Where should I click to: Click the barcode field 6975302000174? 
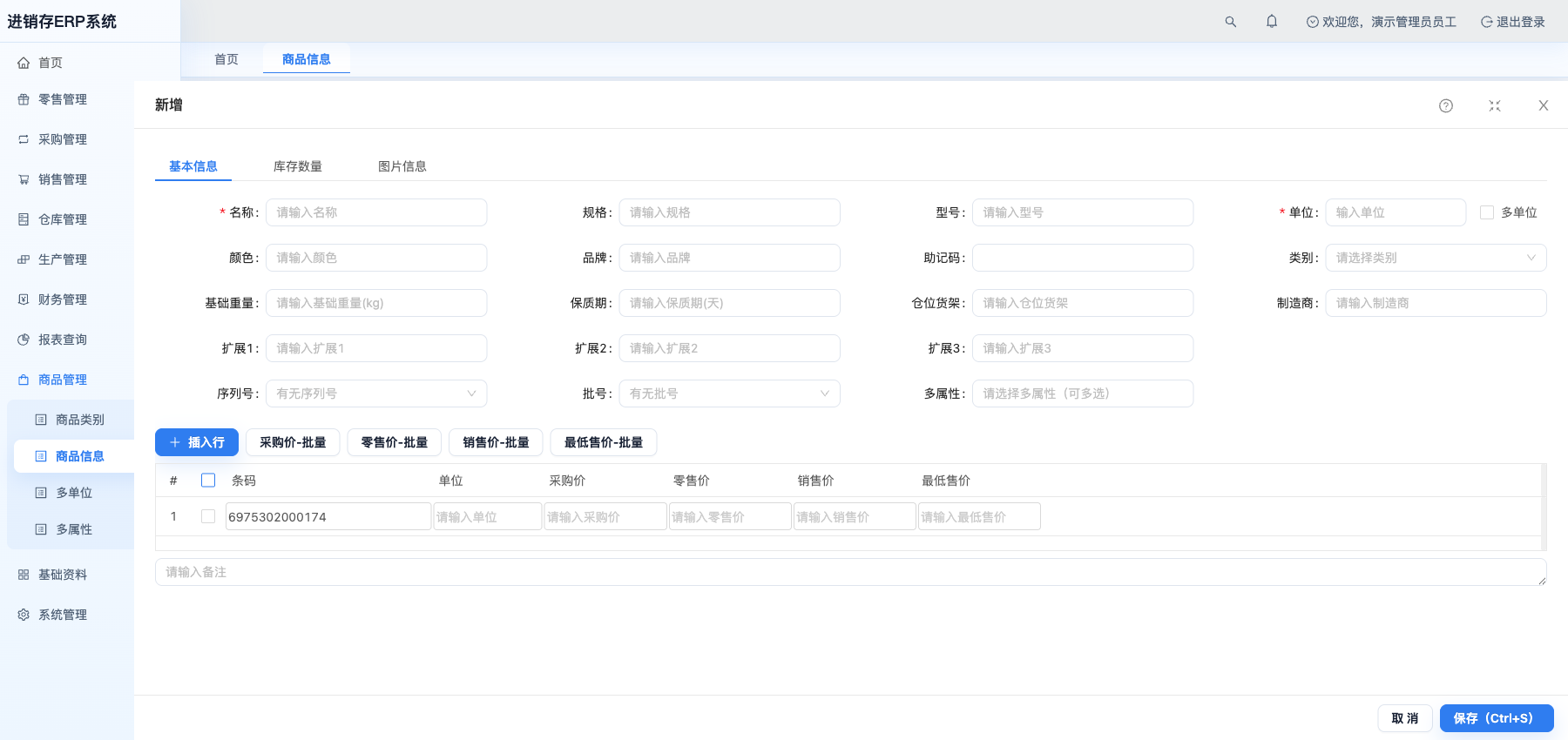[328, 516]
